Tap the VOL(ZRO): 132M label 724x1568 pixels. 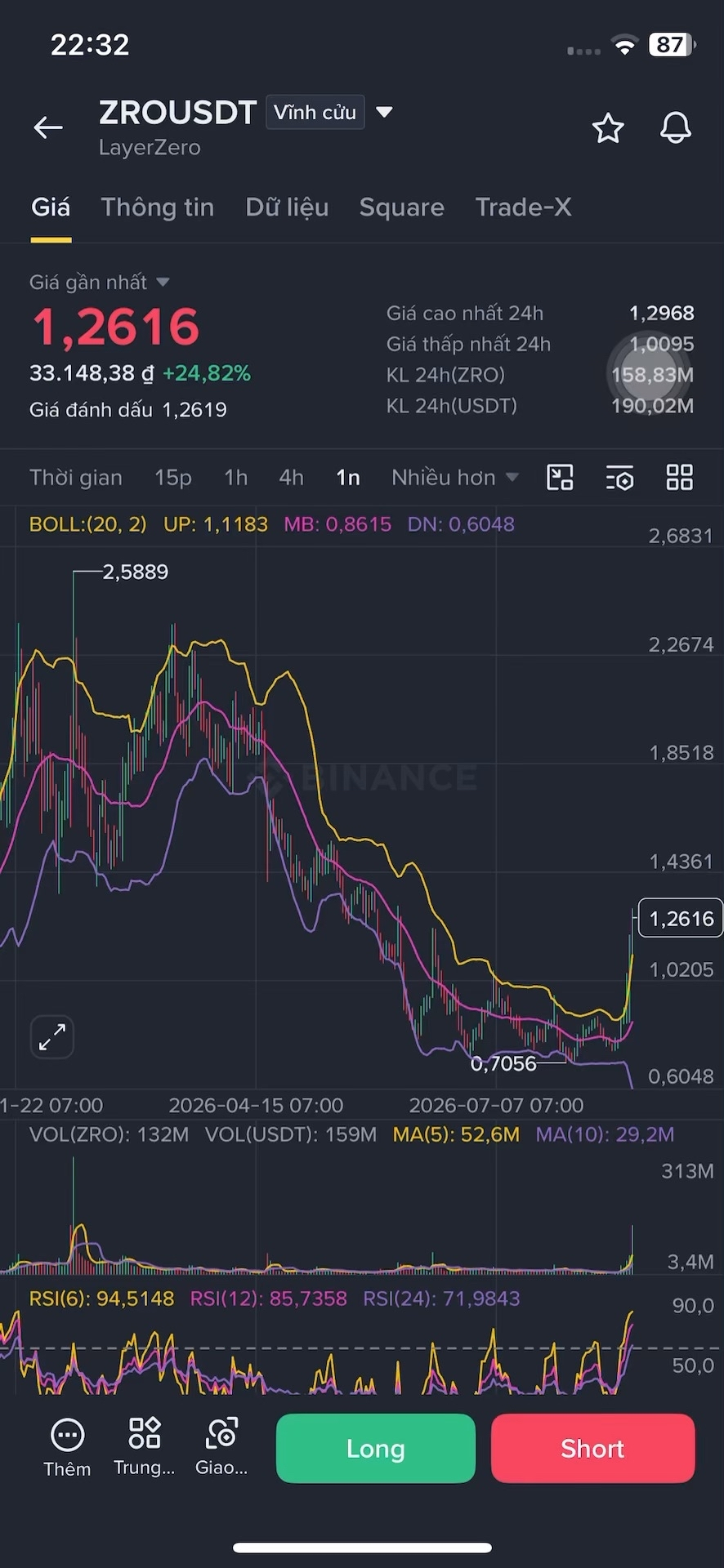point(109,1134)
